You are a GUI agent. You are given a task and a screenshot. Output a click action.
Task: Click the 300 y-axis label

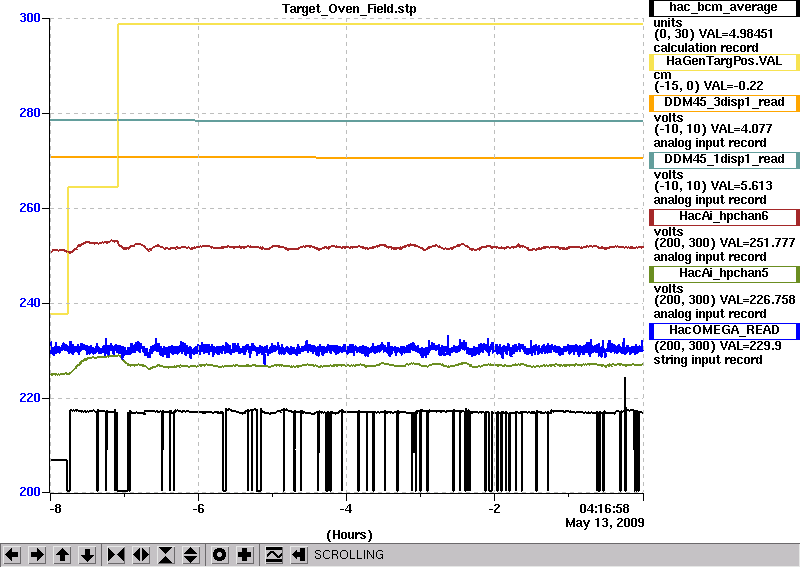30,18
